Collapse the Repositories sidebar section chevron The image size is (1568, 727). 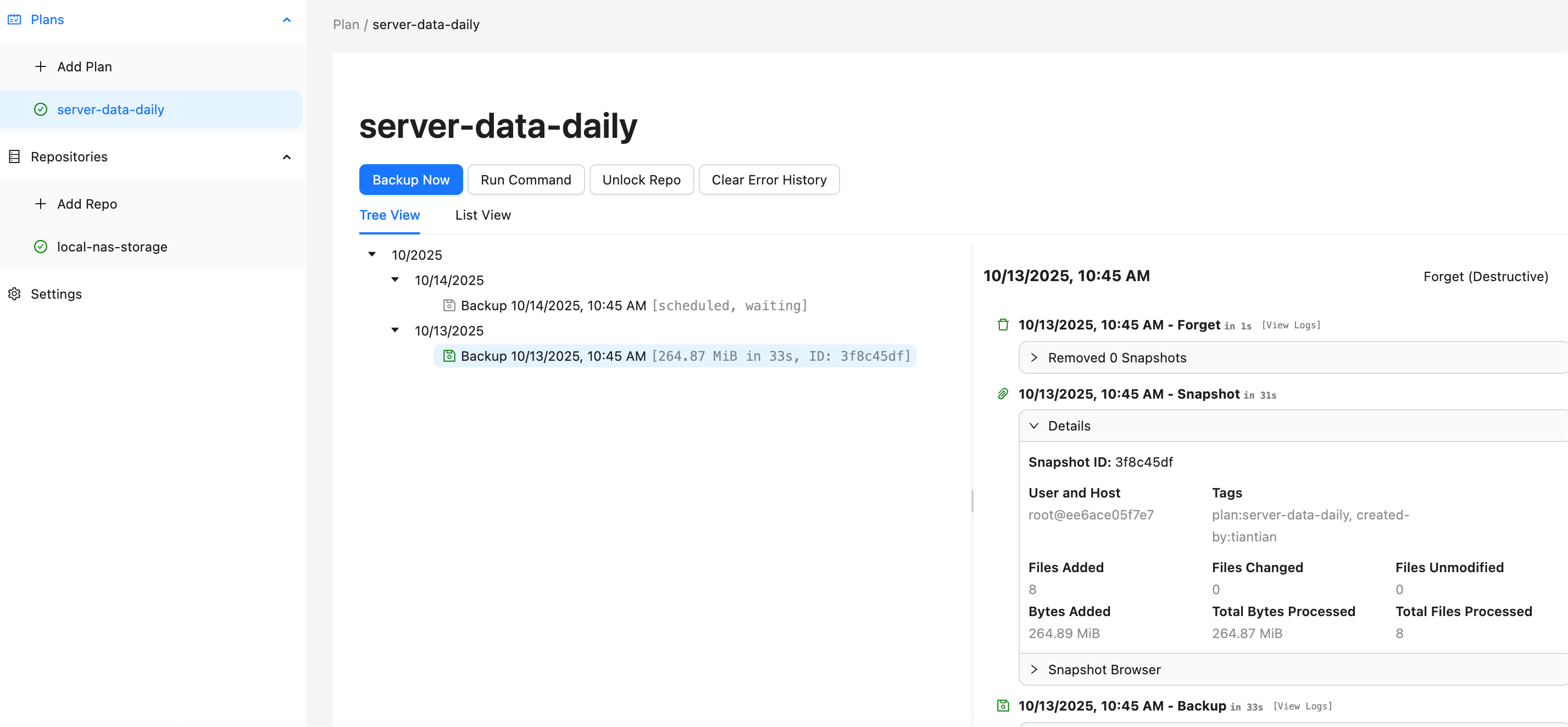pos(287,157)
